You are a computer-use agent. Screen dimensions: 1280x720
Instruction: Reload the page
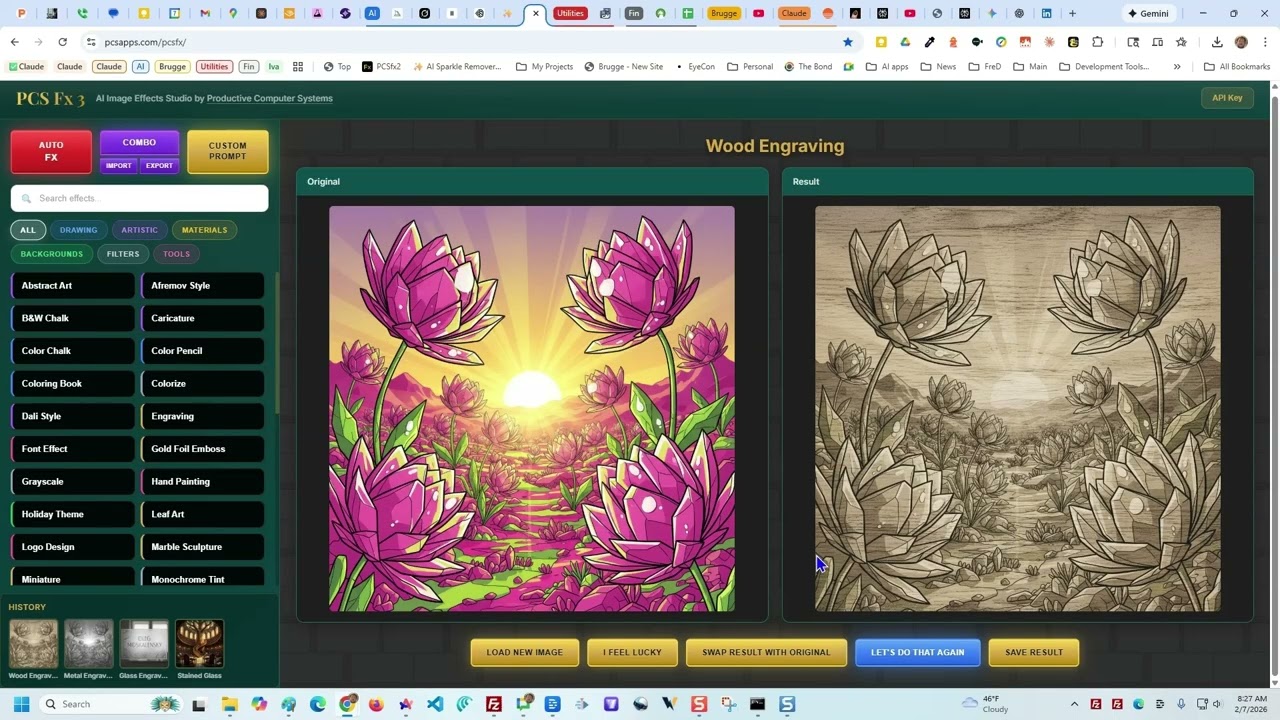pos(62,42)
